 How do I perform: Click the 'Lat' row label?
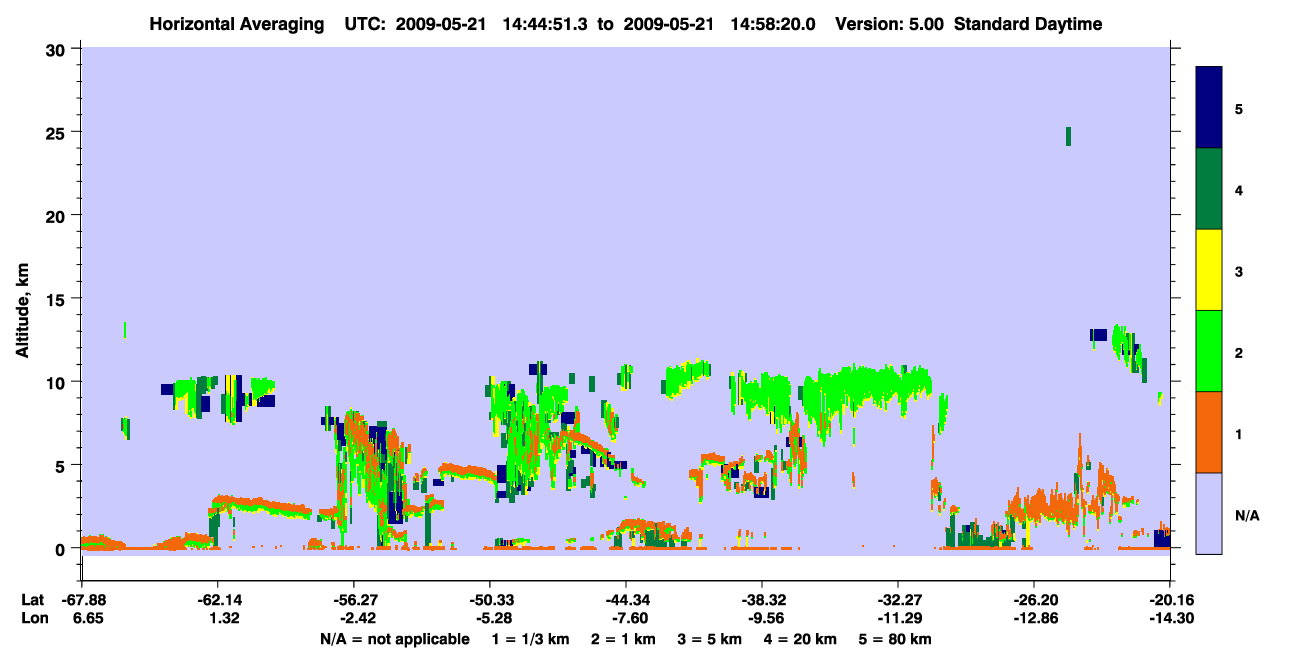click(33, 600)
